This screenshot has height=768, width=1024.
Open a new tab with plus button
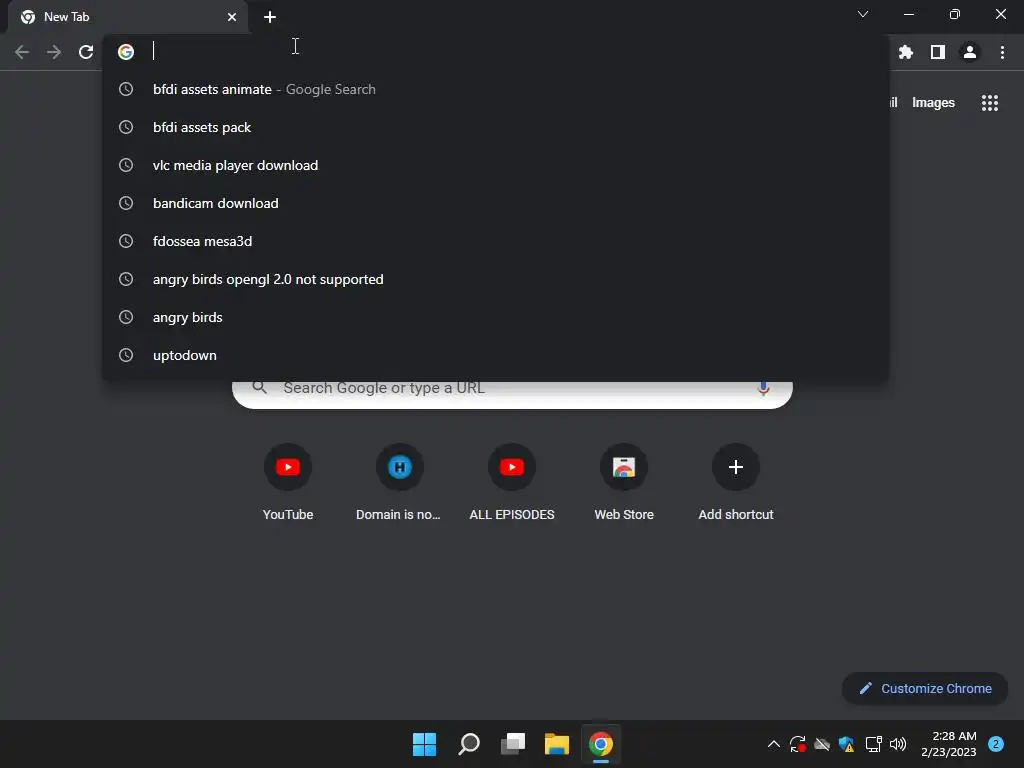(270, 17)
